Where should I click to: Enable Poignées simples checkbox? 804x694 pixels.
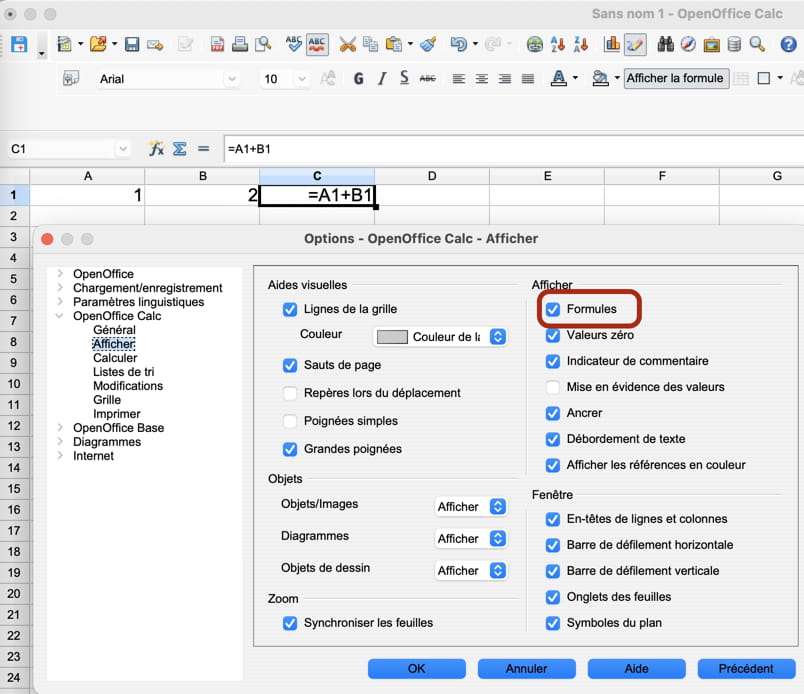[x=290, y=421]
